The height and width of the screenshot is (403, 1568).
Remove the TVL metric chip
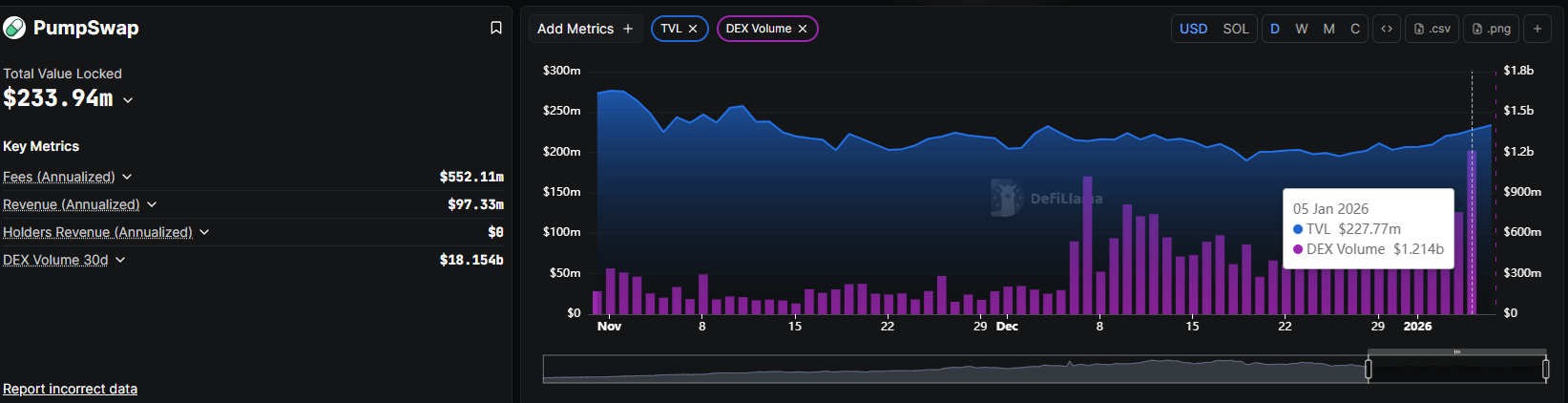[x=693, y=29]
